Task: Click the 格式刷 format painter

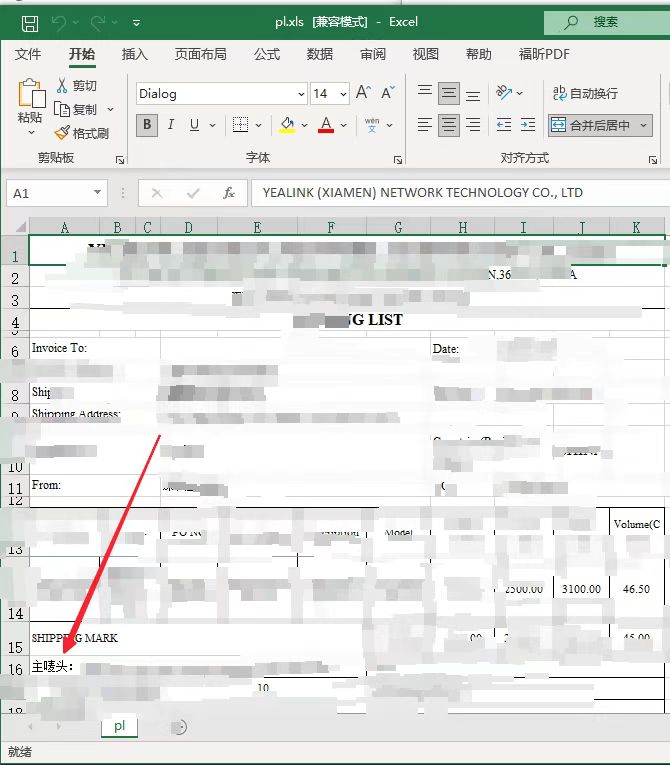Action: 81,133
